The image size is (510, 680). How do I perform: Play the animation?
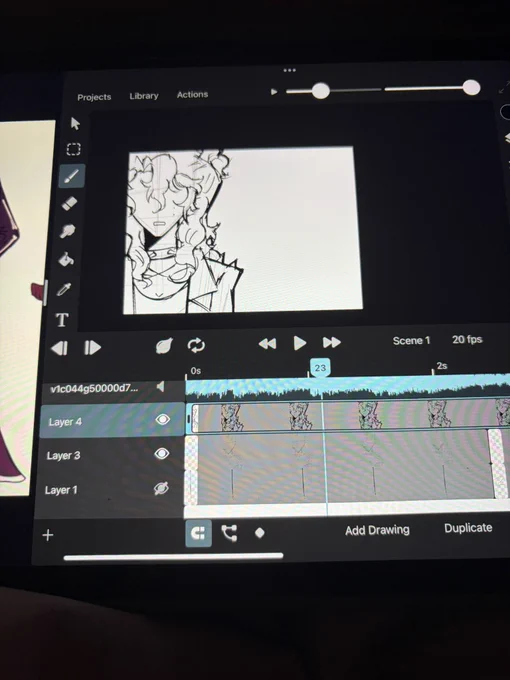pos(300,343)
